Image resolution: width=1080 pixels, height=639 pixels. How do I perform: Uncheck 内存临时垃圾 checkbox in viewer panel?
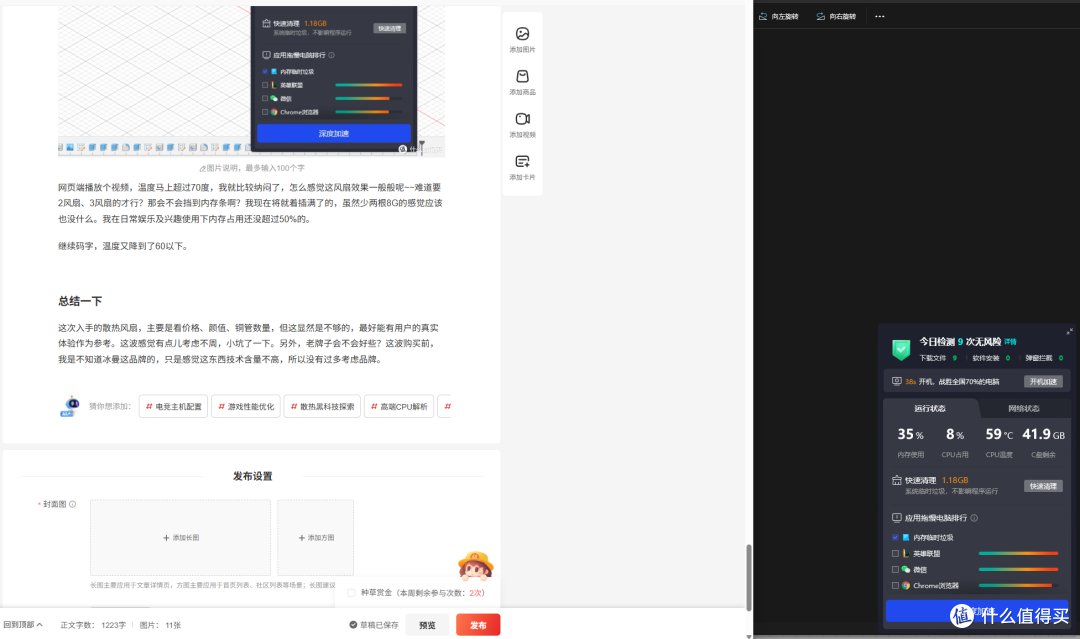(895, 537)
